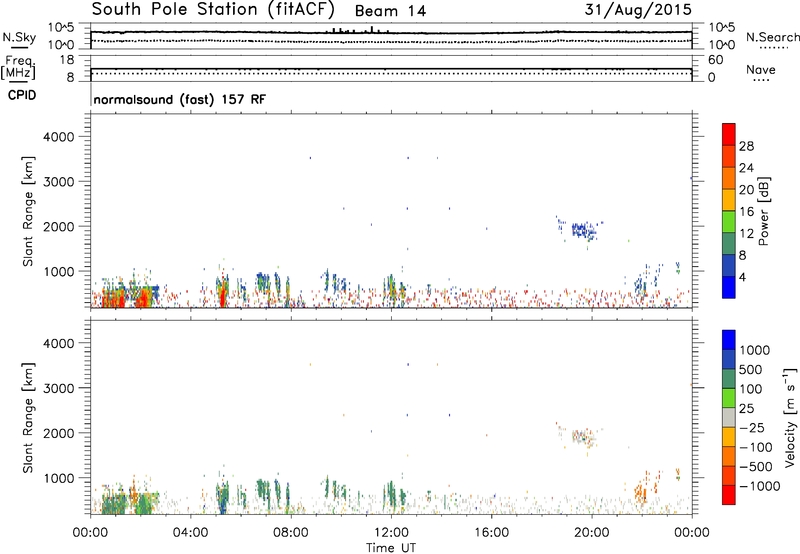This screenshot has height=554, width=800.
Task: Click the '16:00' time axis tick label
Action: (491, 533)
